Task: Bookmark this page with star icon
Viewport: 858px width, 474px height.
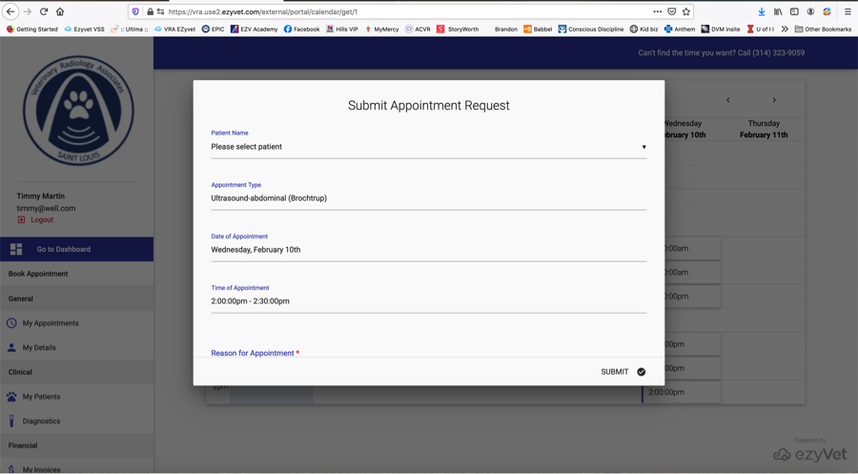Action: pos(686,12)
